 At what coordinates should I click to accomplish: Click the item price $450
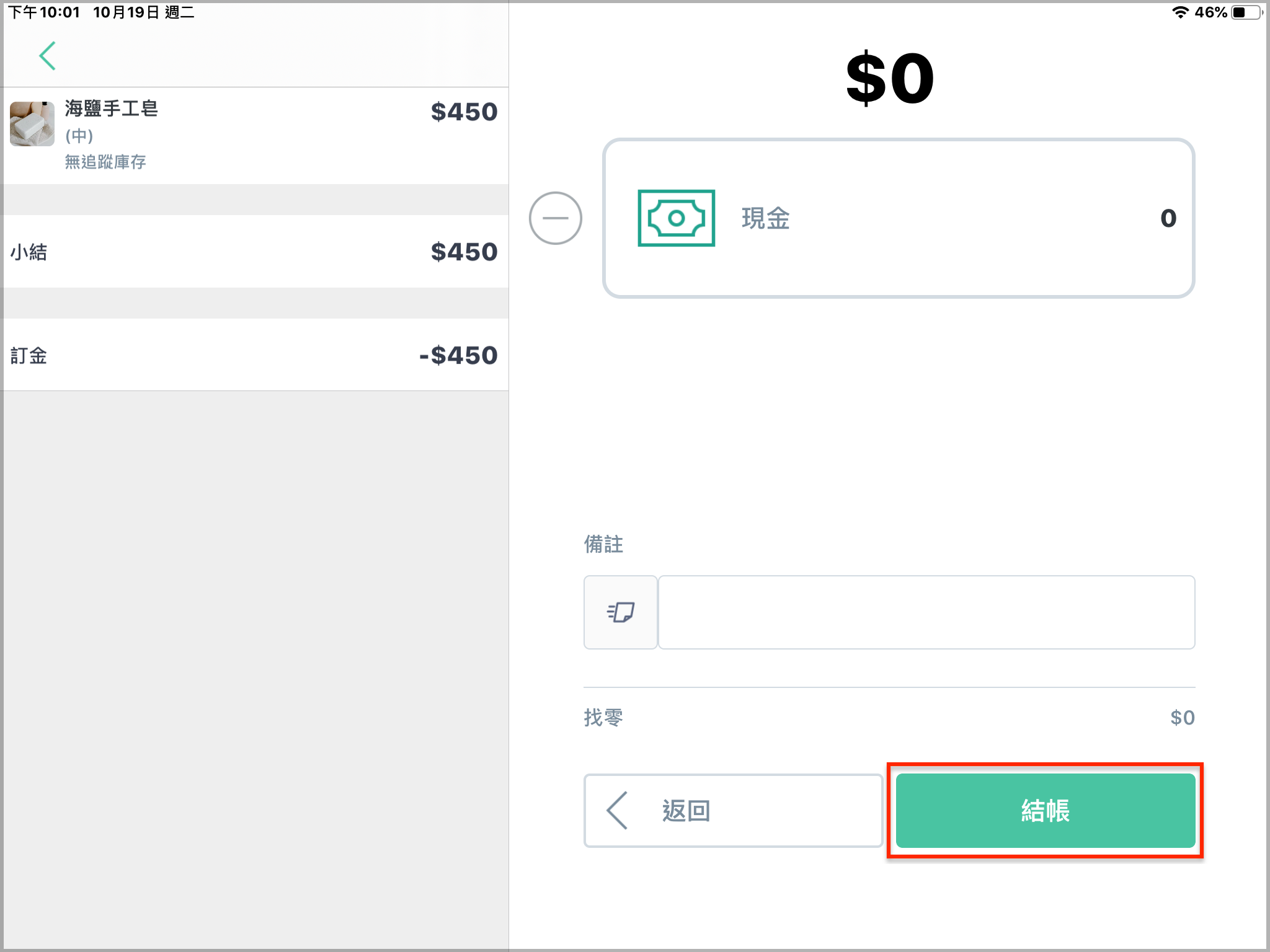click(x=464, y=112)
